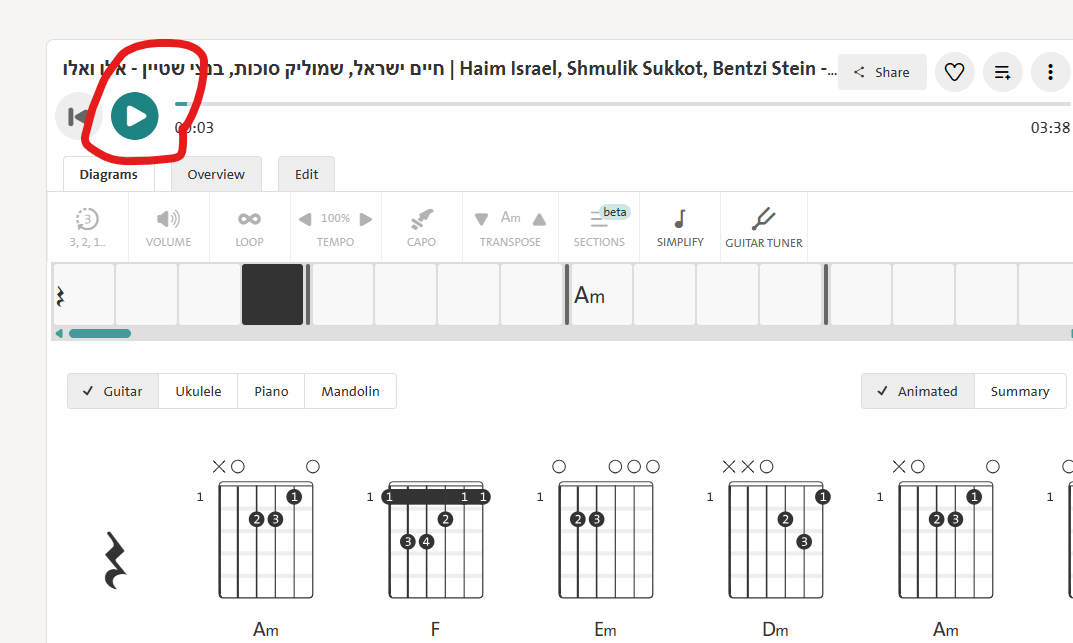Open the Capo tool
Viewport: 1073px width, 643px height.
pos(421,227)
